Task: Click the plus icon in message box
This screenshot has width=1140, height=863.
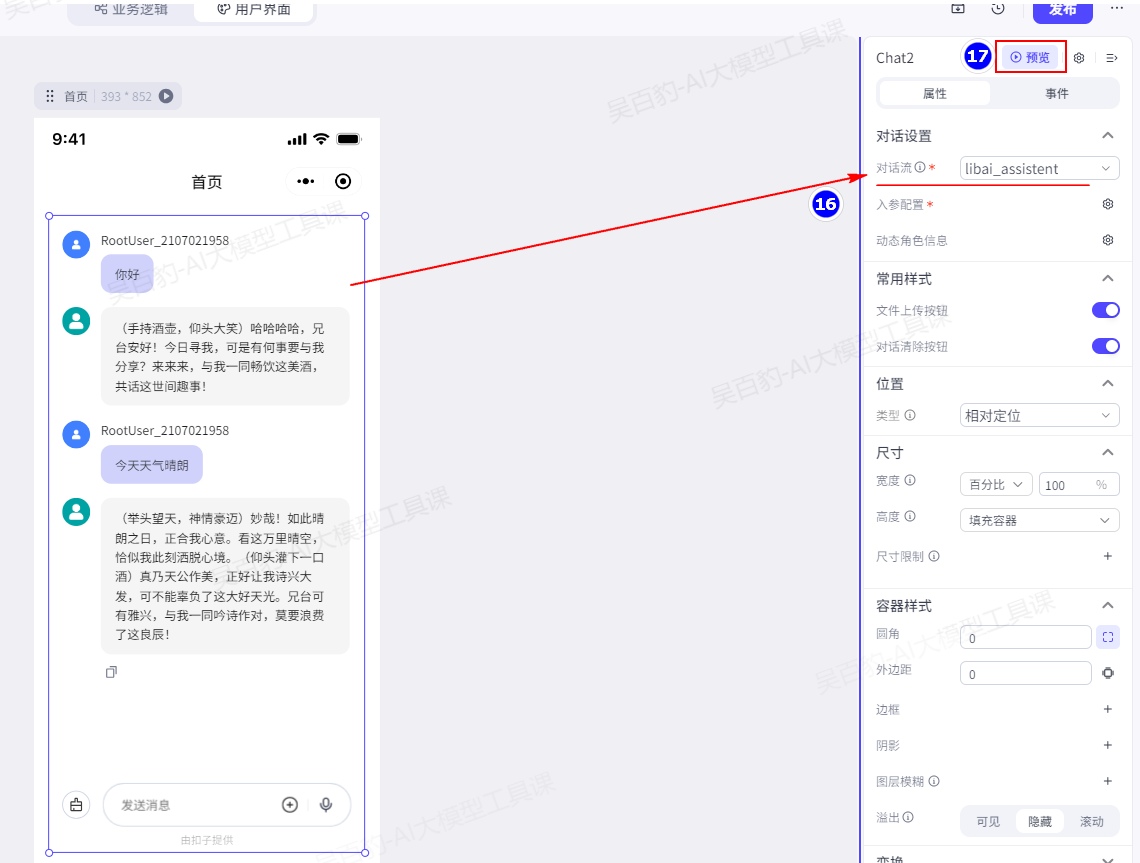Action: (290, 805)
